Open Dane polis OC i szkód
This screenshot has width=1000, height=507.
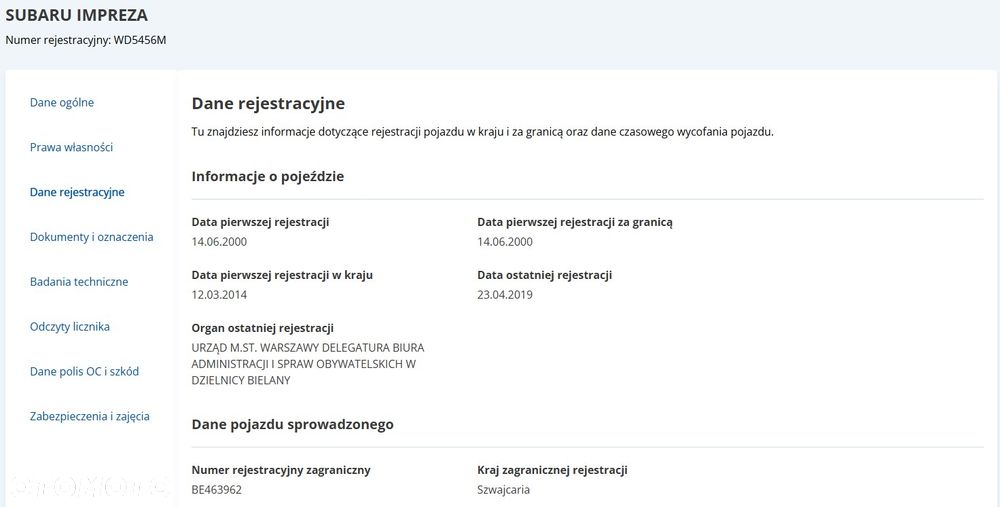(84, 372)
